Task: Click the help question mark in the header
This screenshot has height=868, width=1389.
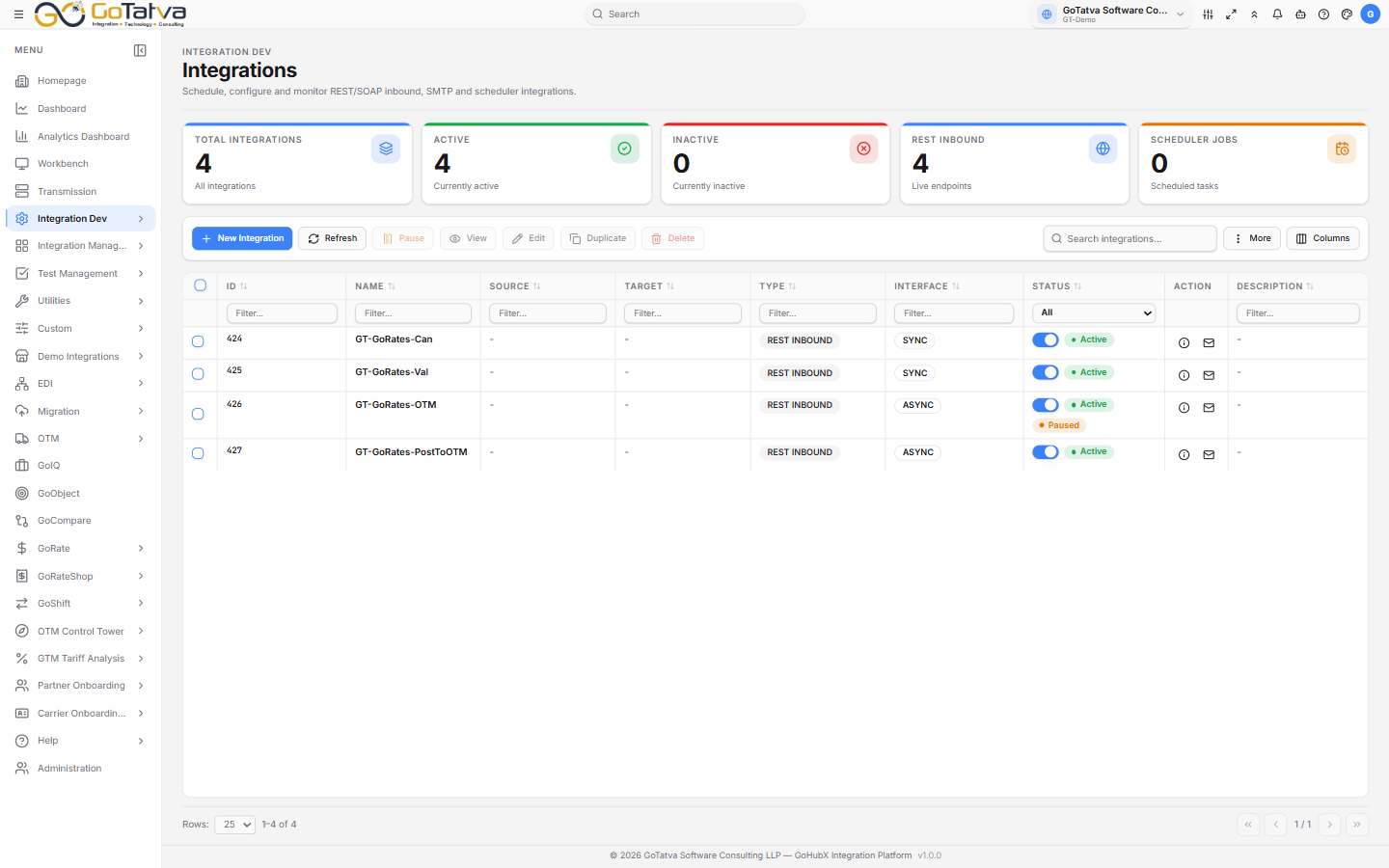Action: point(1323,14)
